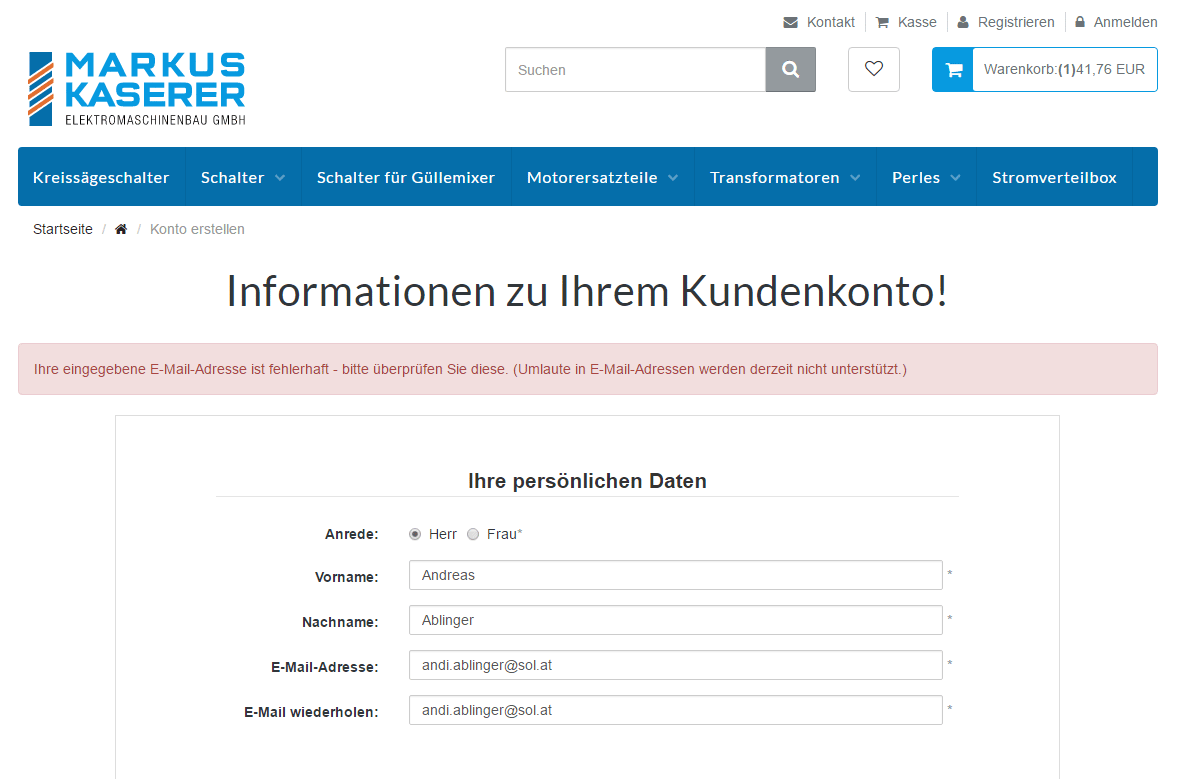
Task: Open the Warenkorb cart total button
Action: coord(1064,70)
